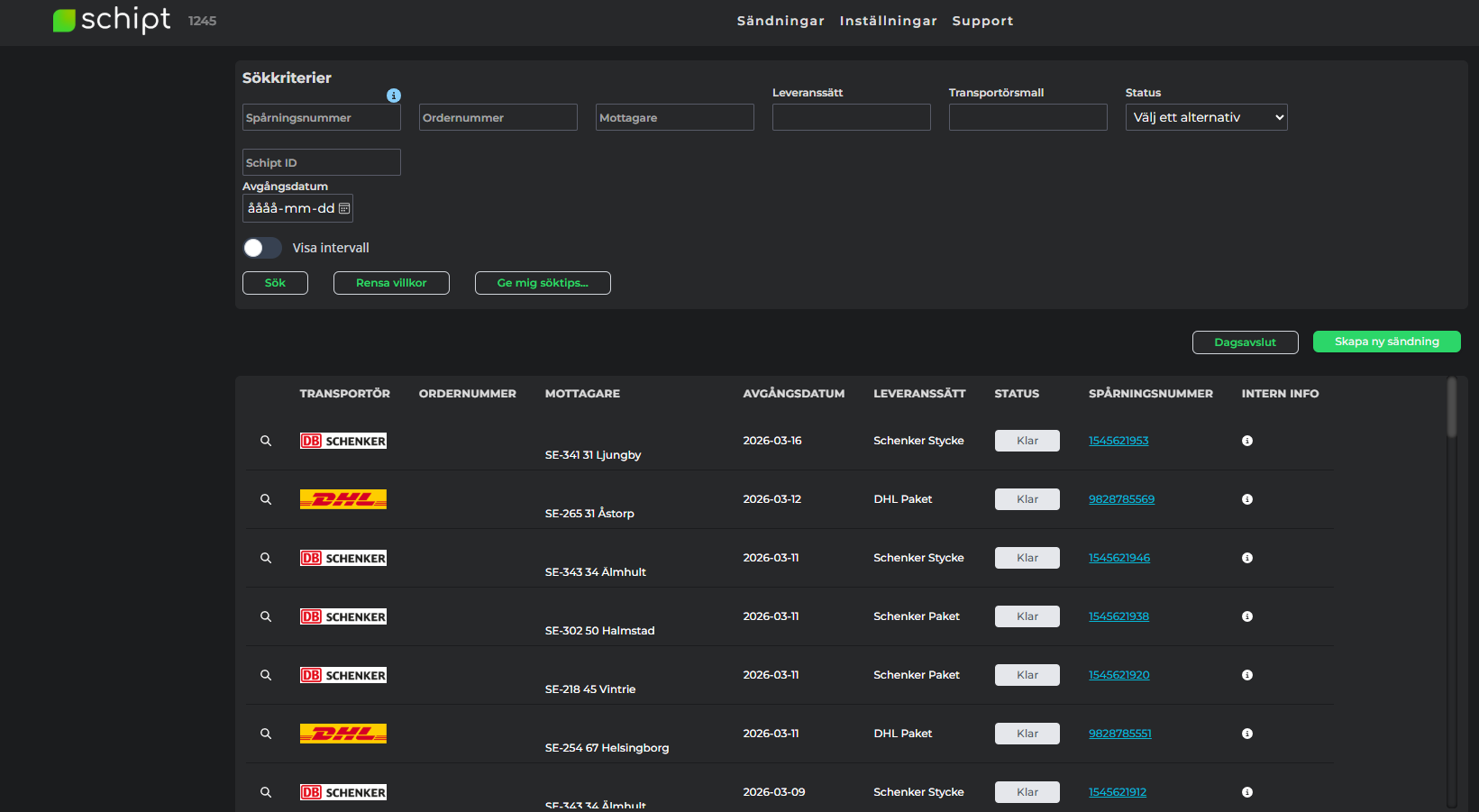Click the Ordernummer input field
1479x812 pixels.
pyautogui.click(x=498, y=117)
